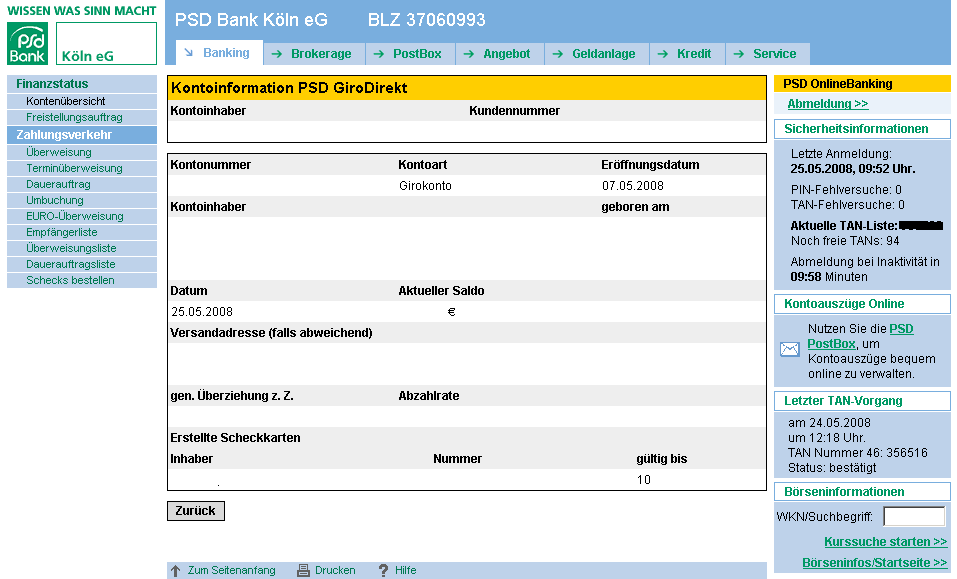Open the PSD PostBox link

click(x=860, y=336)
